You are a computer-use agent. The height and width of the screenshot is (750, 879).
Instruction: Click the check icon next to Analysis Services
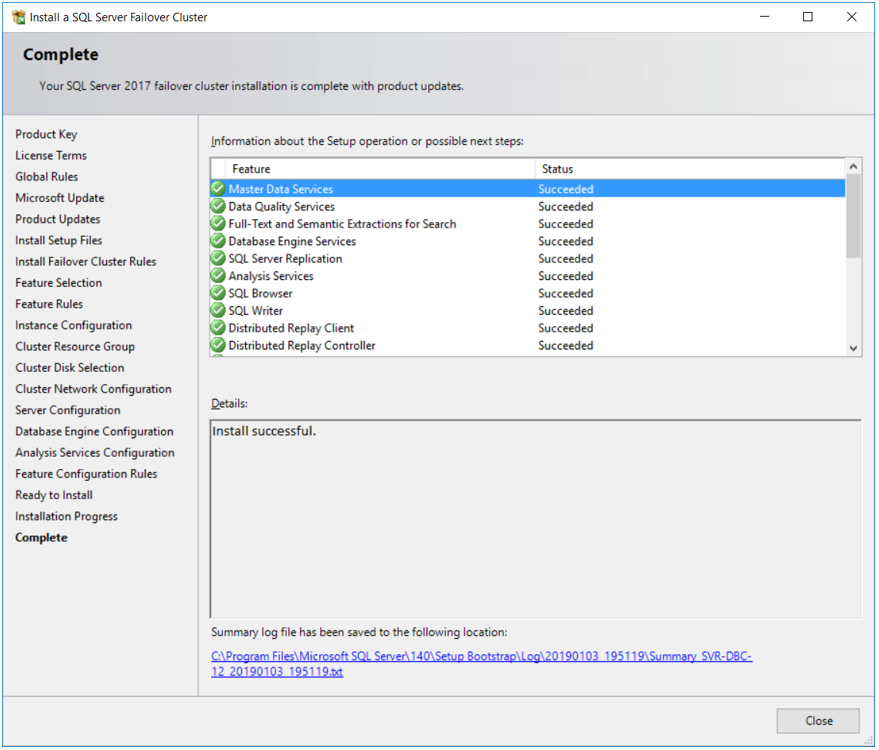(218, 276)
